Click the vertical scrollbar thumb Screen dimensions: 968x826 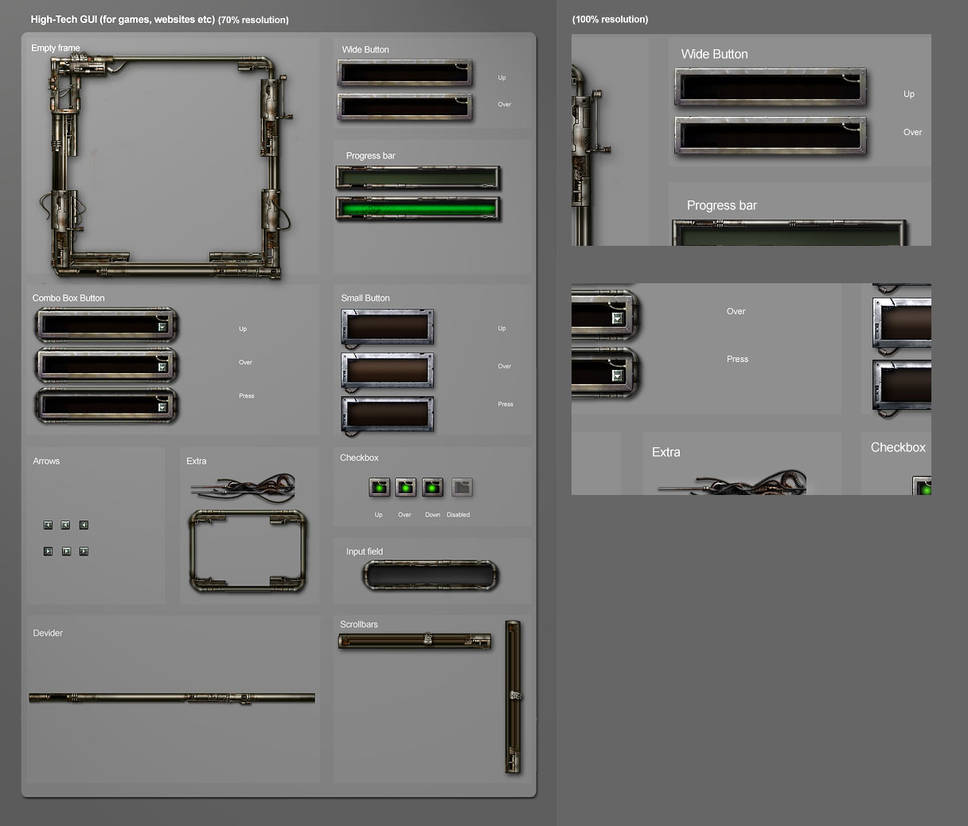(514, 696)
